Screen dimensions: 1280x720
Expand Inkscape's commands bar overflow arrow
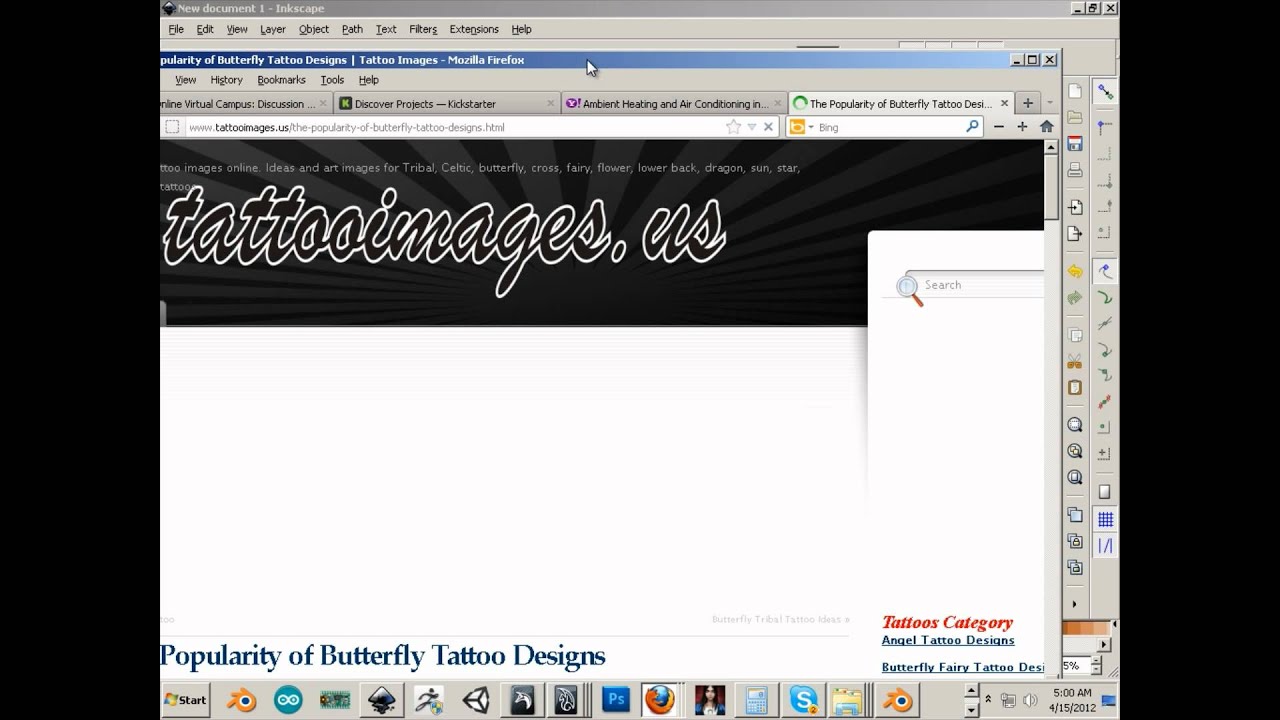click(1075, 604)
